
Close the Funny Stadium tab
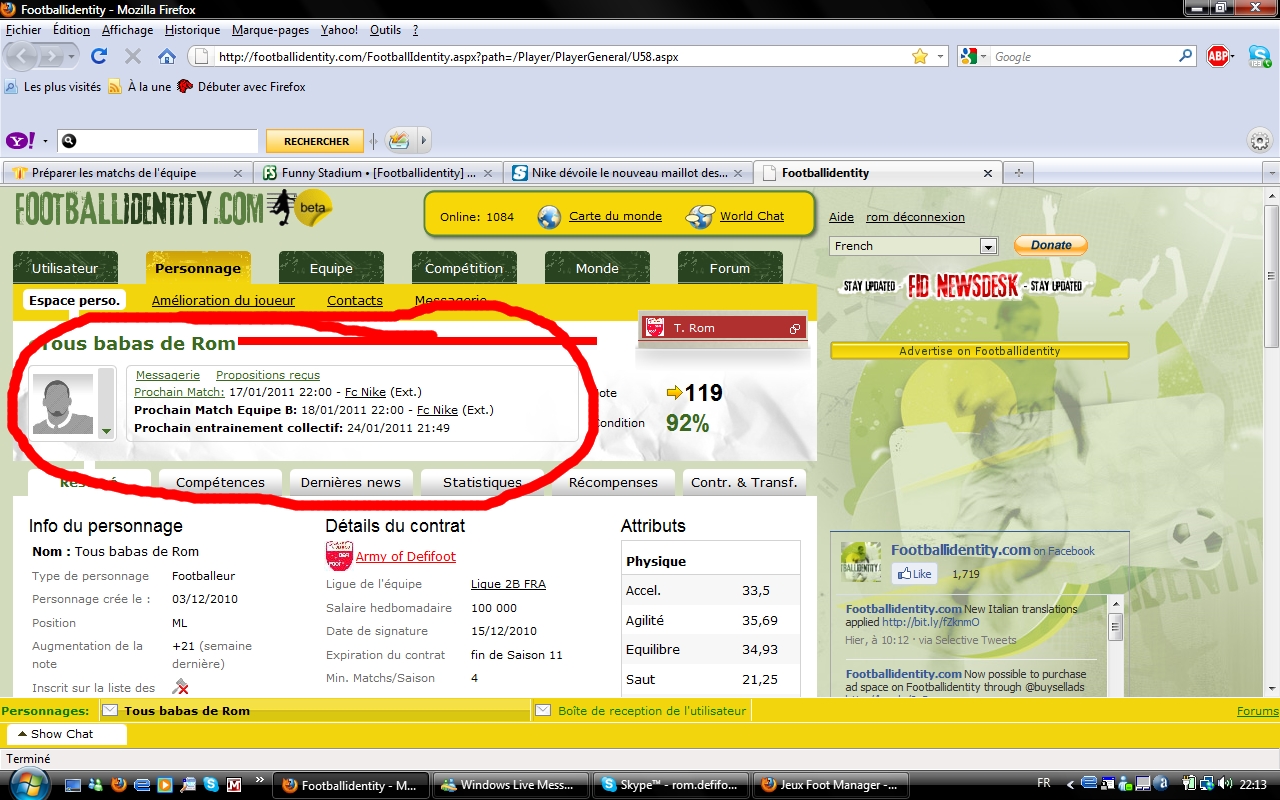[490, 173]
